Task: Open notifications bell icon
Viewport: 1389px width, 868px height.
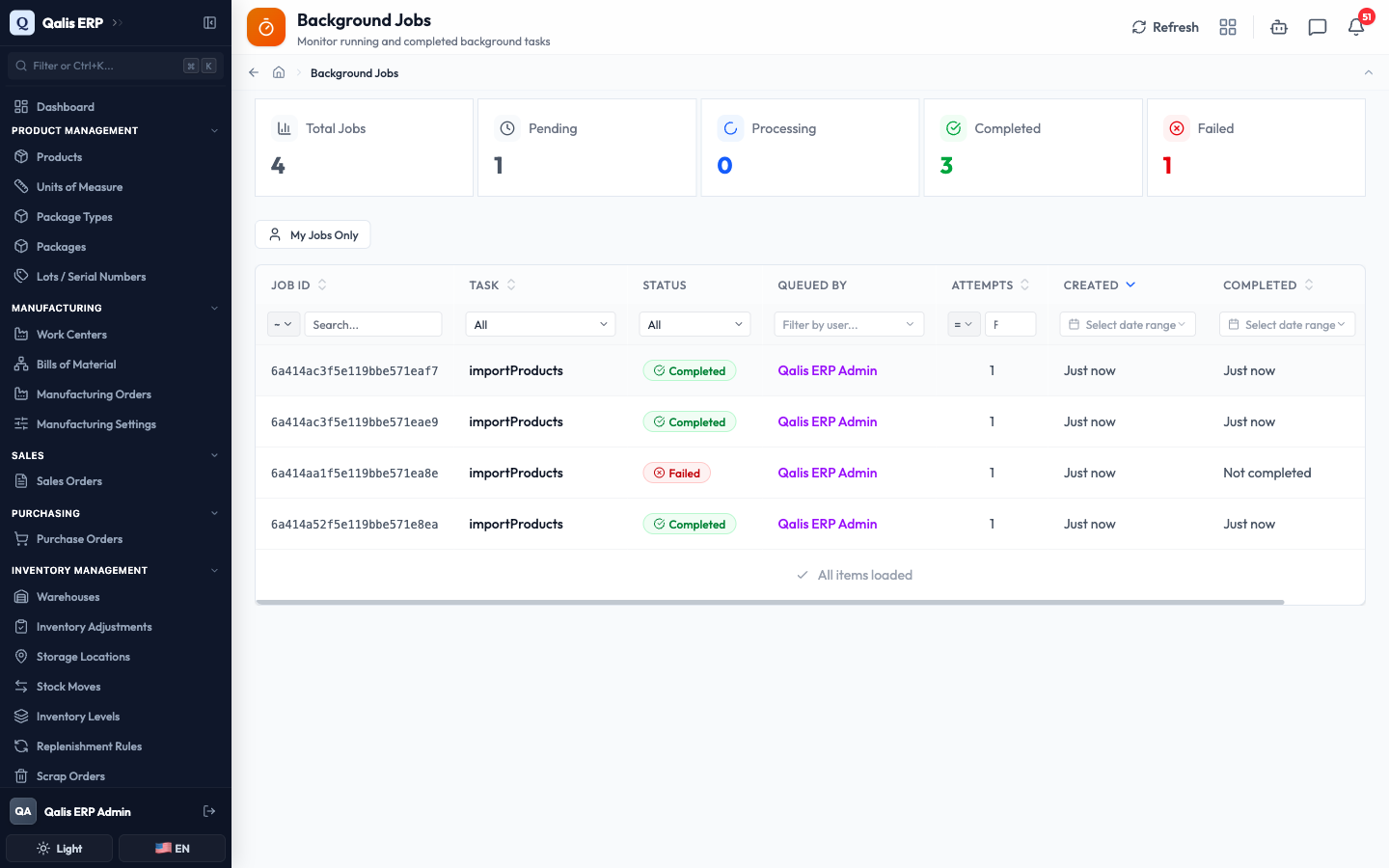Action: [1356, 27]
